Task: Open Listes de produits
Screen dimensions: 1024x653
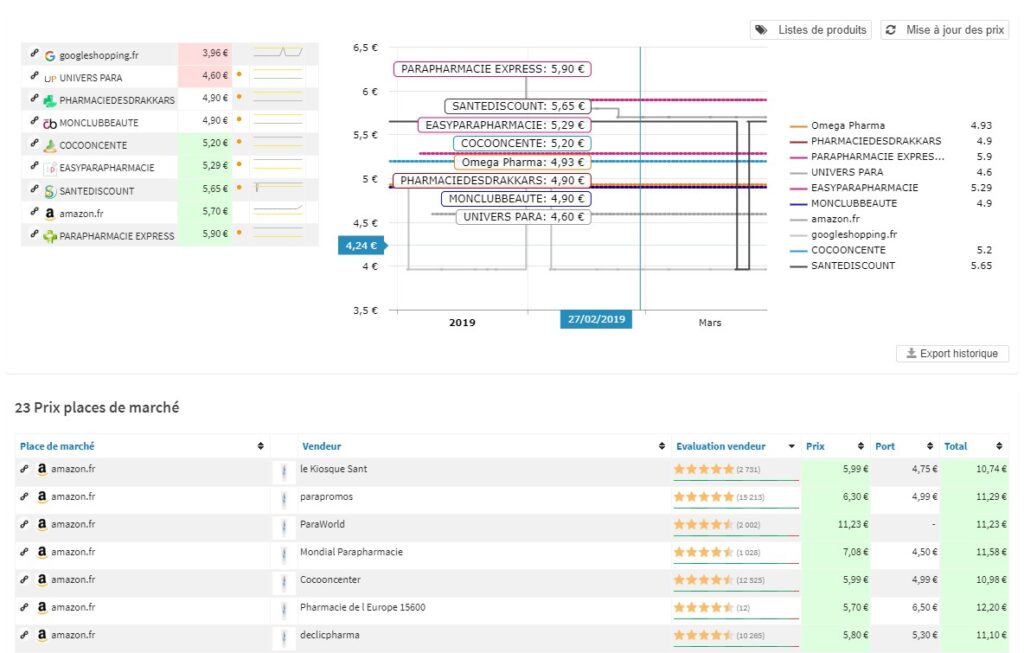Action: 810,30
